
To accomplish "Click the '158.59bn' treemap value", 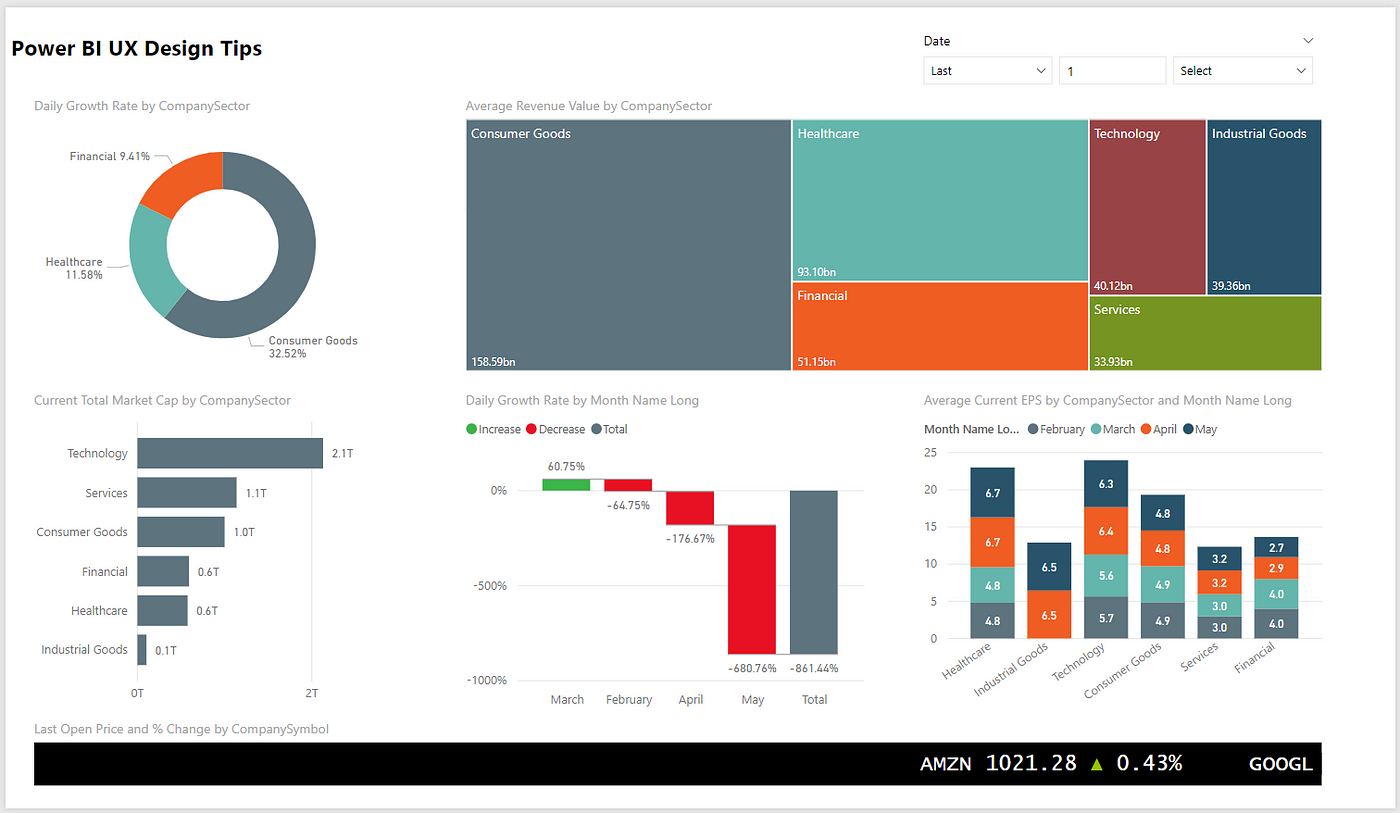I will (493, 362).
